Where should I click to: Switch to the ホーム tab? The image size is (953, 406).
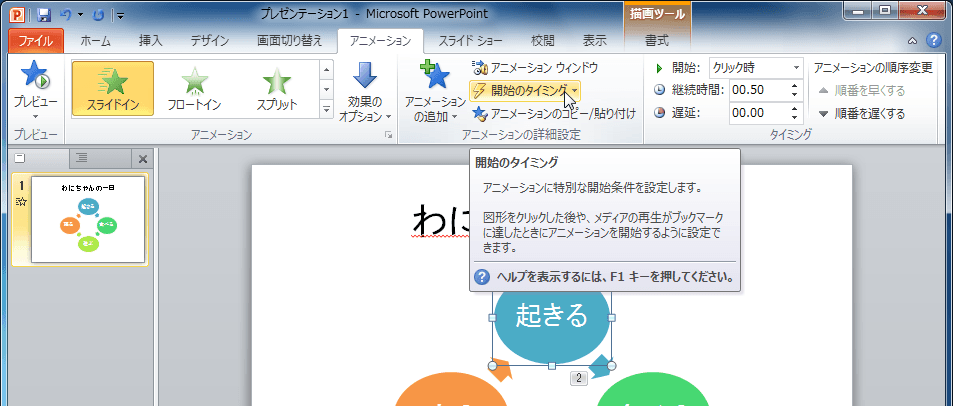95,41
